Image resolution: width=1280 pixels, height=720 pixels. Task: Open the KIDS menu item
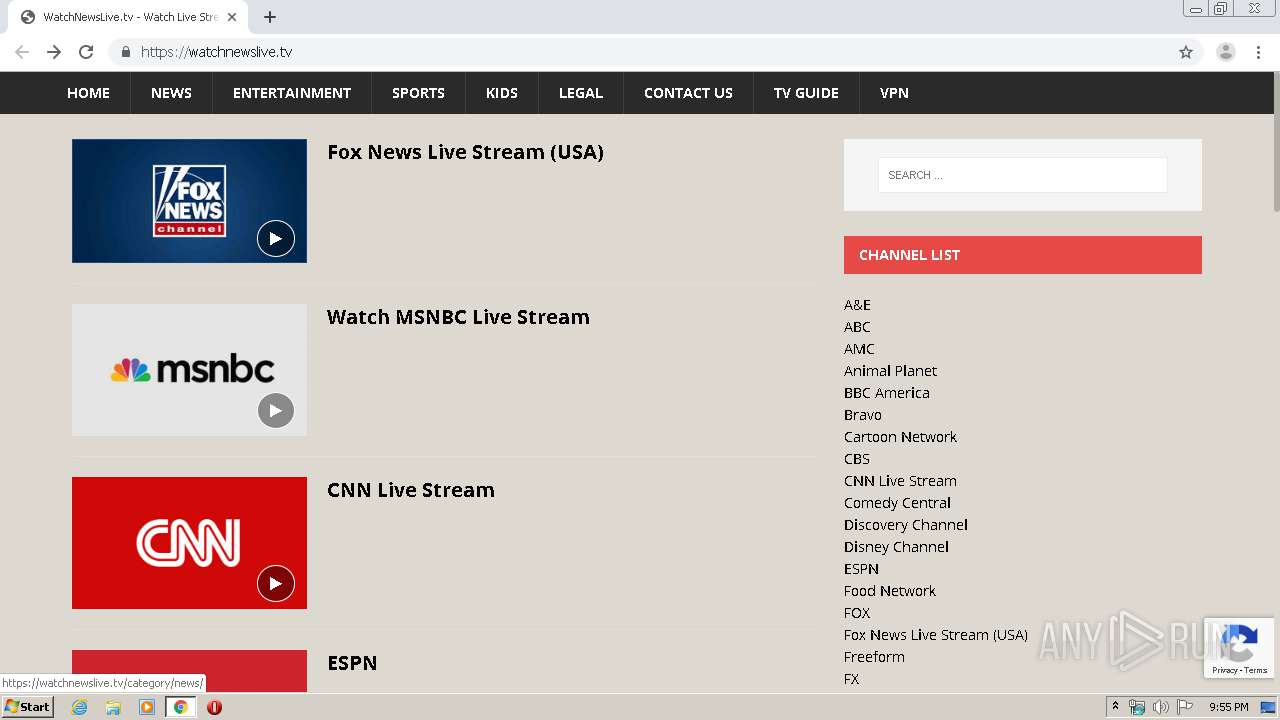click(502, 93)
